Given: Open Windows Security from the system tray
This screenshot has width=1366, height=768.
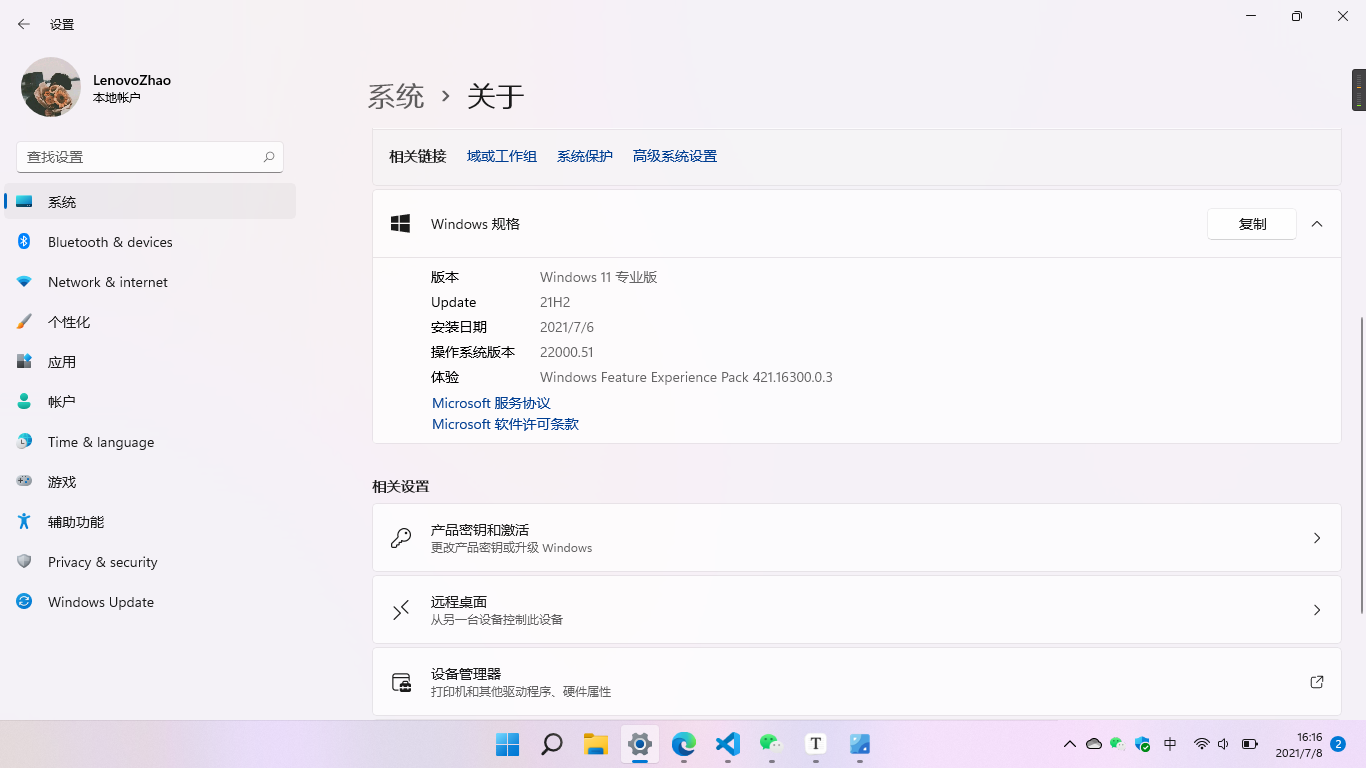Looking at the screenshot, I should point(1142,744).
